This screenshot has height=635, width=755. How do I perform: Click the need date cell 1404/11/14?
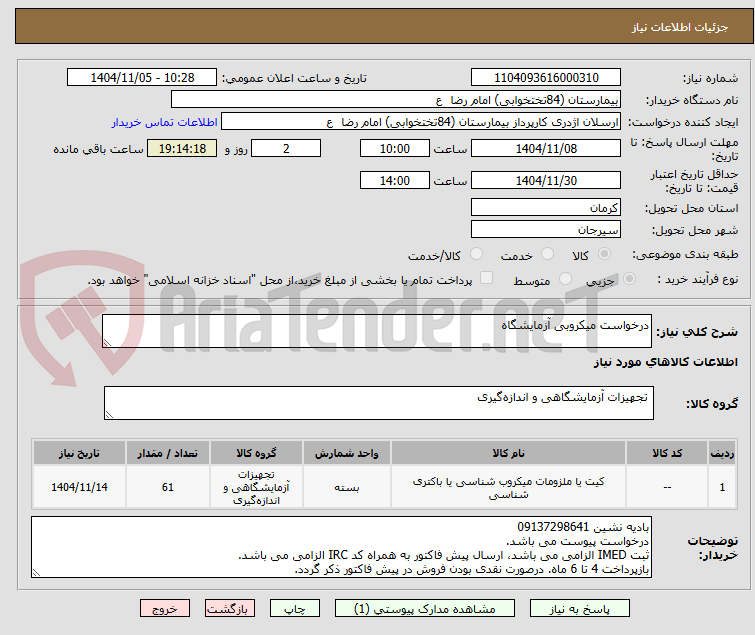coord(79,487)
